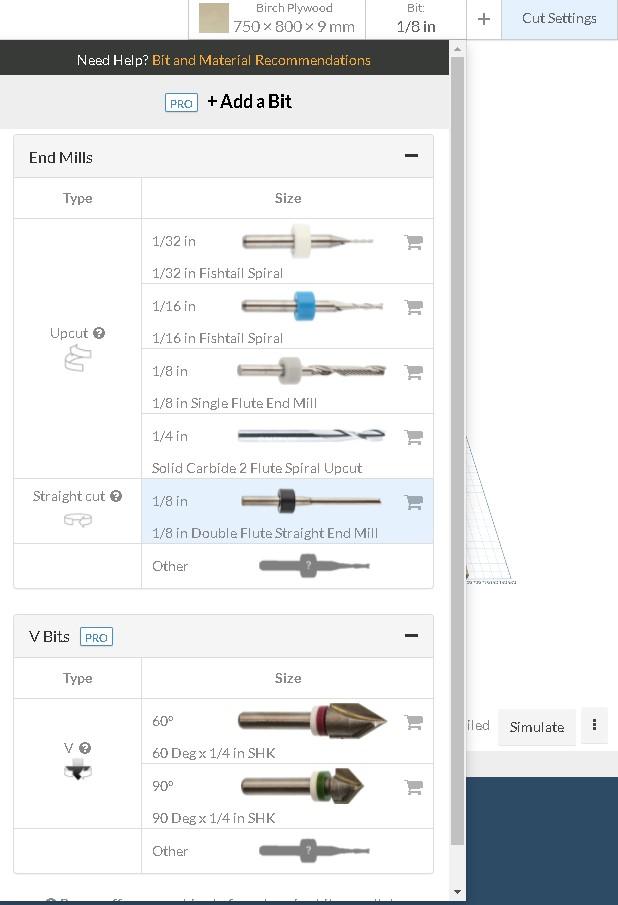Open the Bit 1/8 in selector
The height and width of the screenshot is (905, 618).
tap(415, 18)
